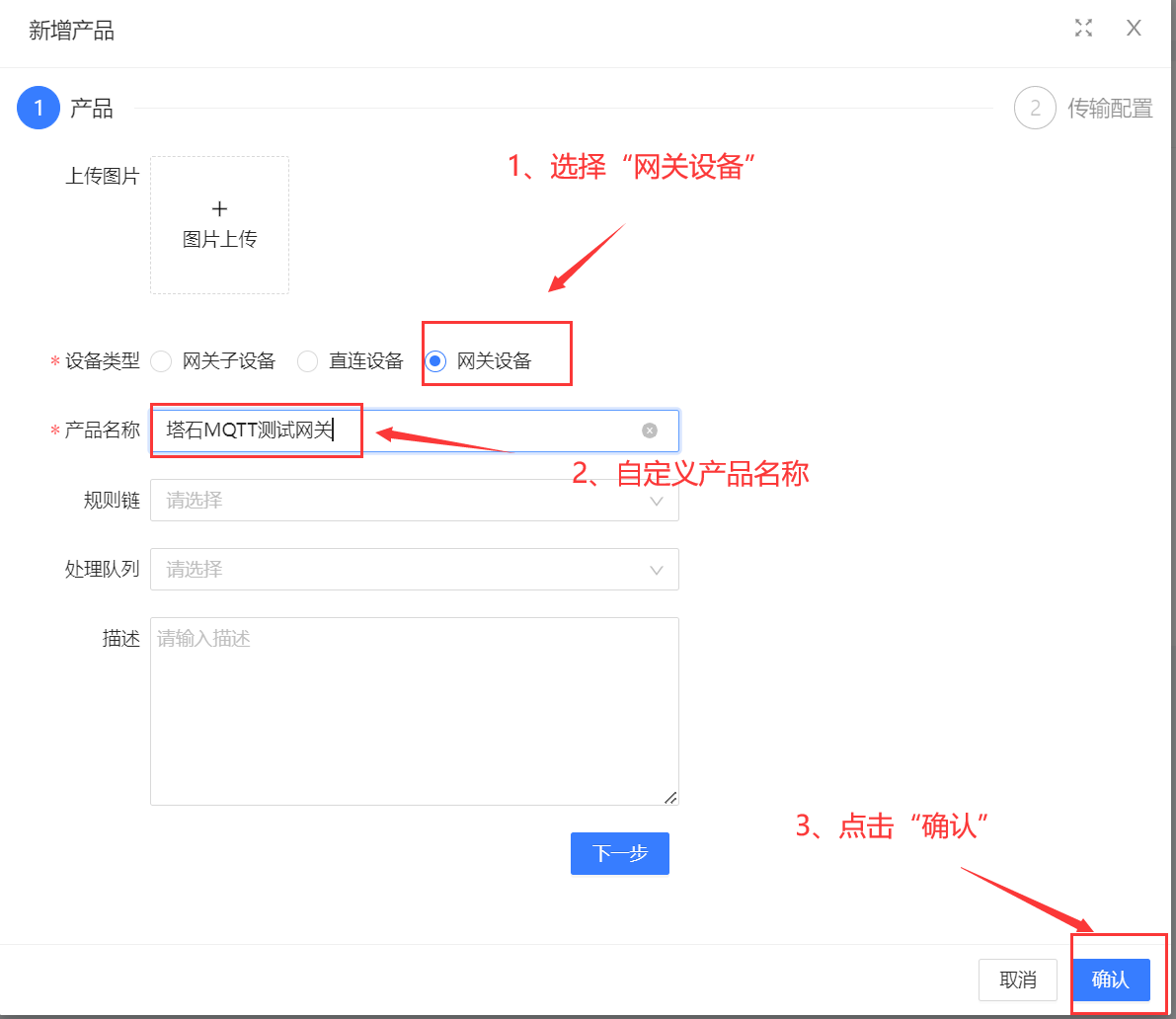Image resolution: width=1176 pixels, height=1019 pixels.
Task: Click the 取消 button
Action: pyautogui.click(x=1017, y=980)
